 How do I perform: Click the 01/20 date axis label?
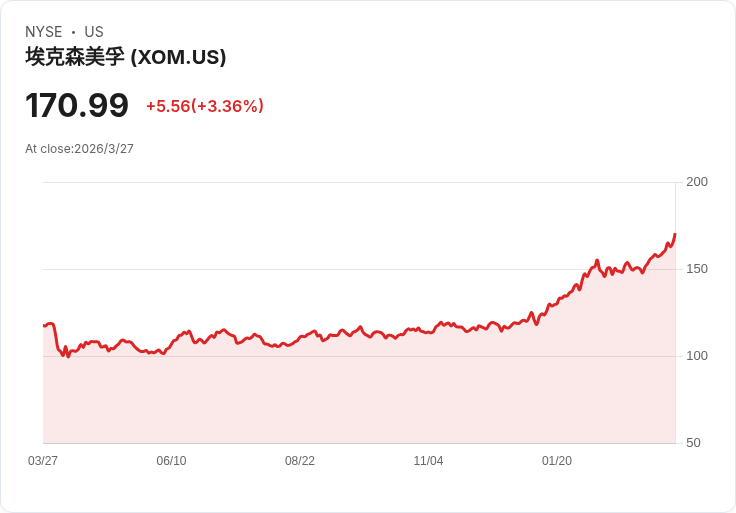click(x=557, y=461)
